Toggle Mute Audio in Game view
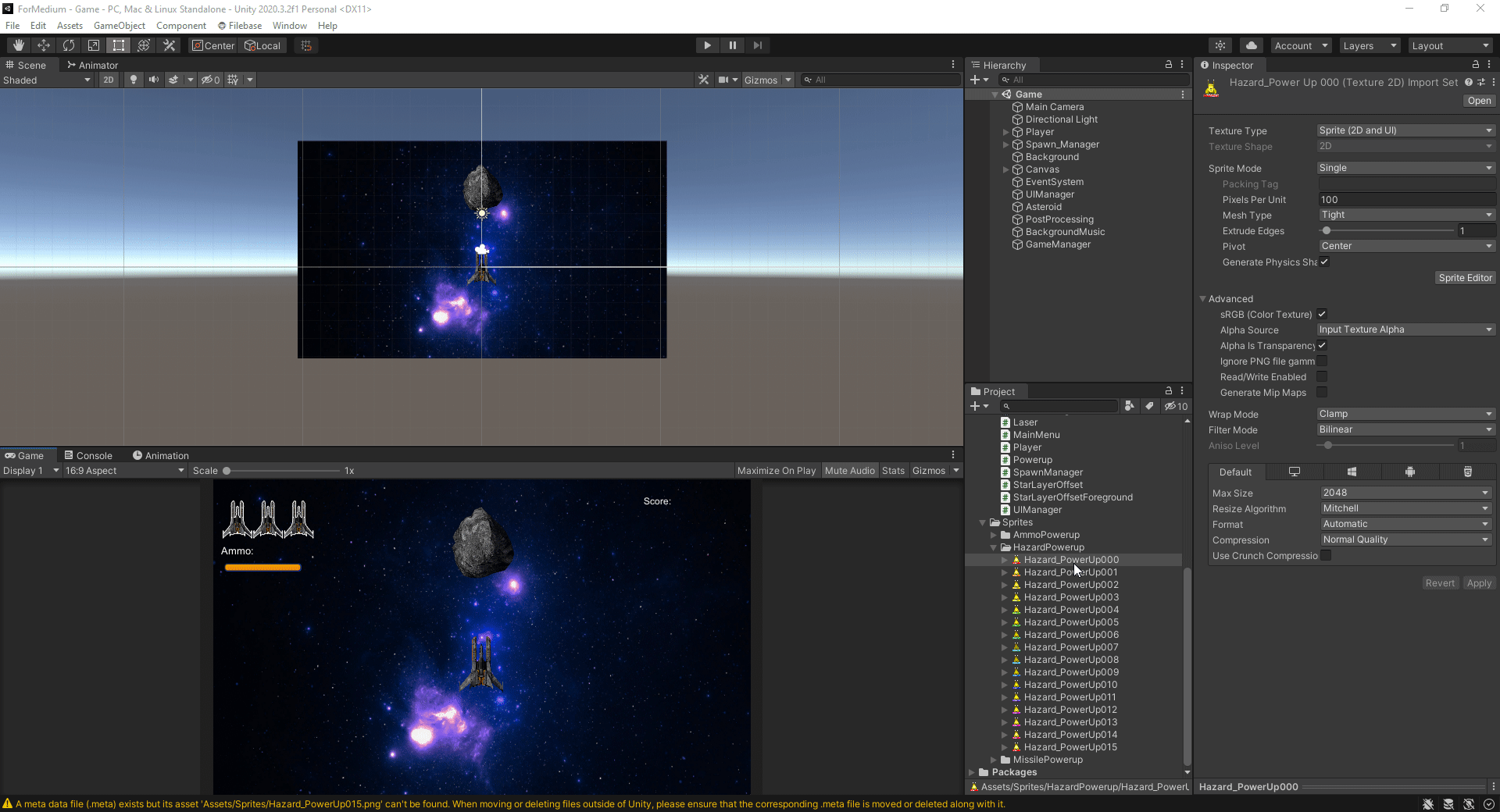This screenshot has width=1500, height=812. tap(850, 471)
